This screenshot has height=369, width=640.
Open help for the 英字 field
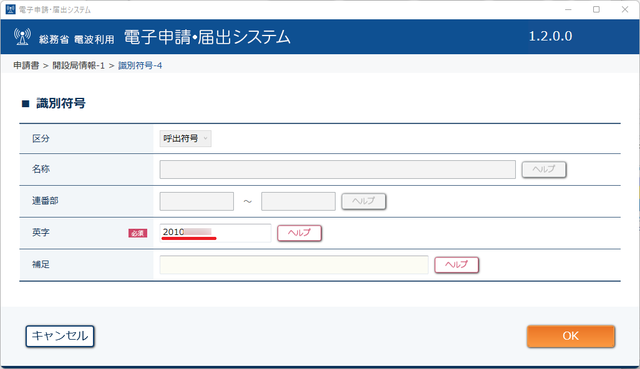[x=299, y=233]
